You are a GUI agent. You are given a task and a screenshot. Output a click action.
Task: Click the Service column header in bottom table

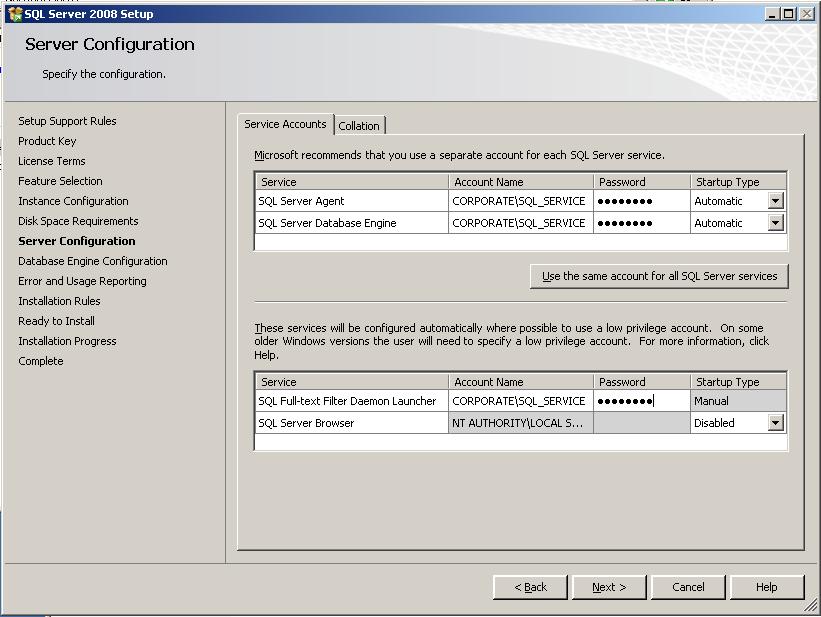point(352,382)
